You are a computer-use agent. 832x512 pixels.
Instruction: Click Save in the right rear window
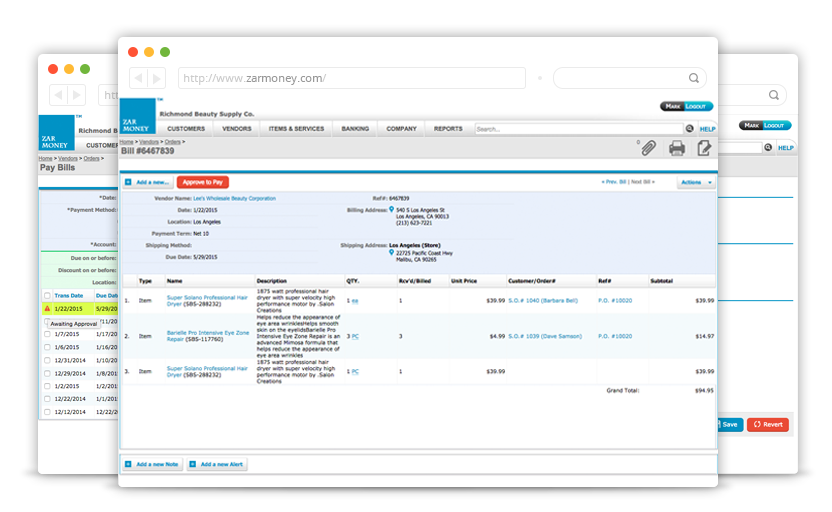pyautogui.click(x=731, y=424)
